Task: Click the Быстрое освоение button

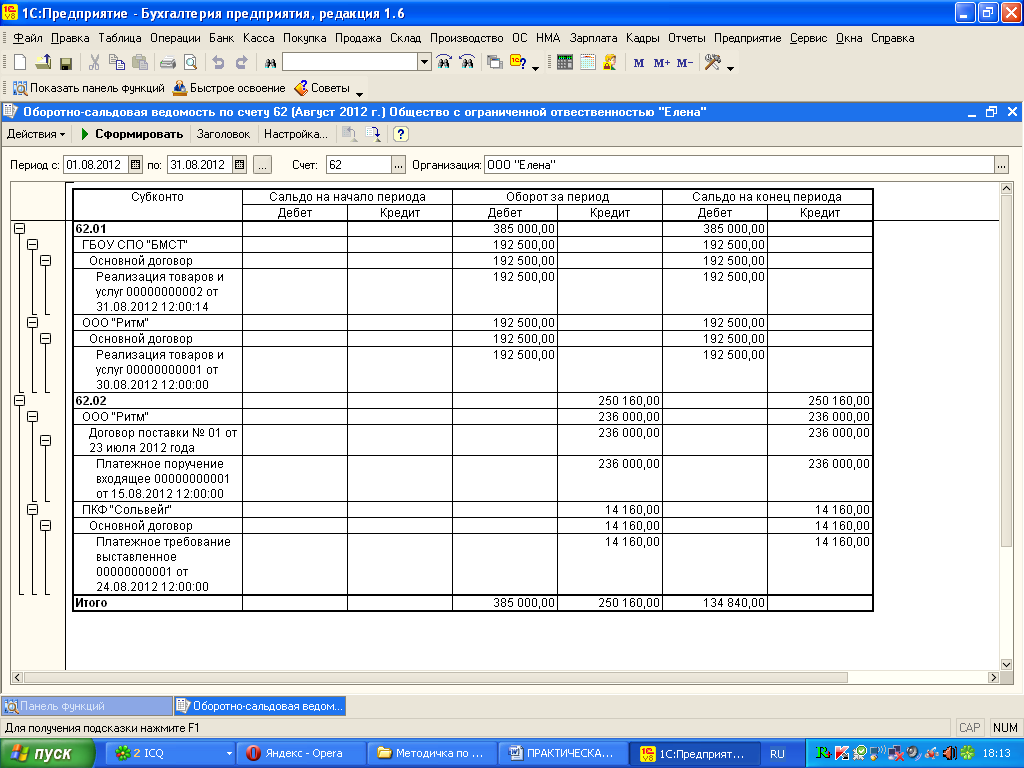Action: [229, 88]
